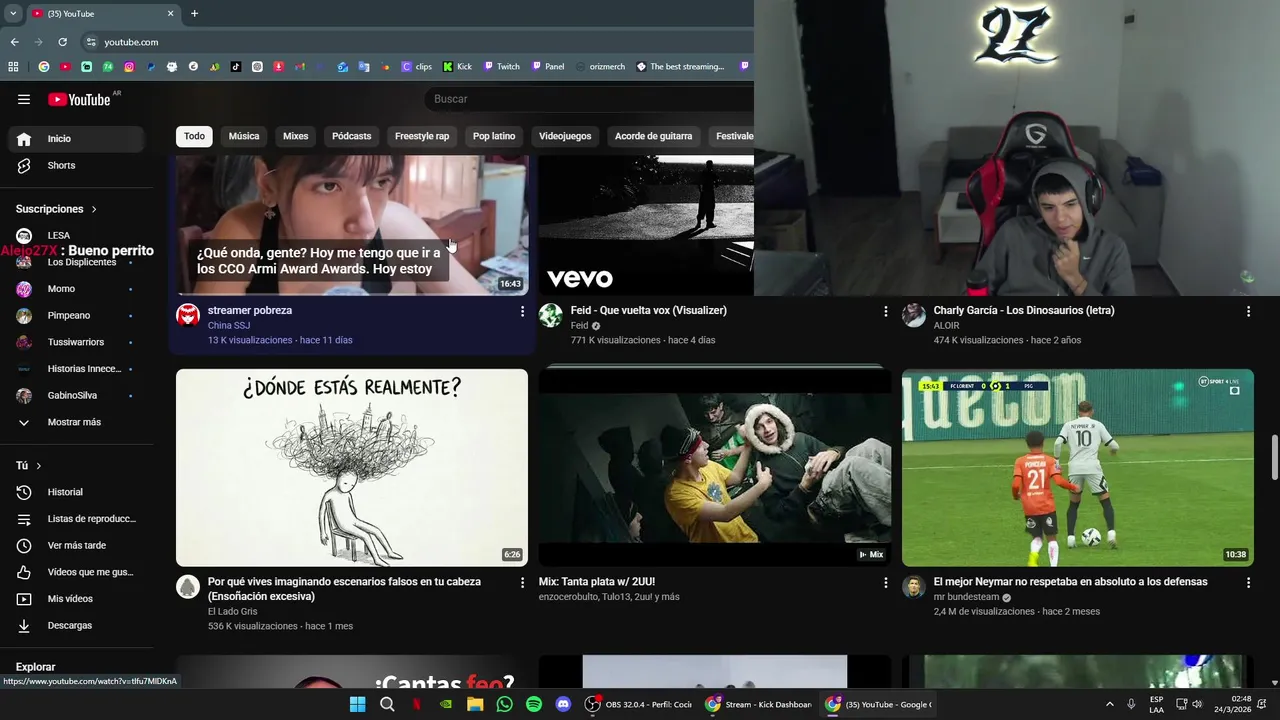Image resolution: width=1280 pixels, height=720 pixels.
Task: Open Spotify from the taskbar
Action: coord(533,704)
